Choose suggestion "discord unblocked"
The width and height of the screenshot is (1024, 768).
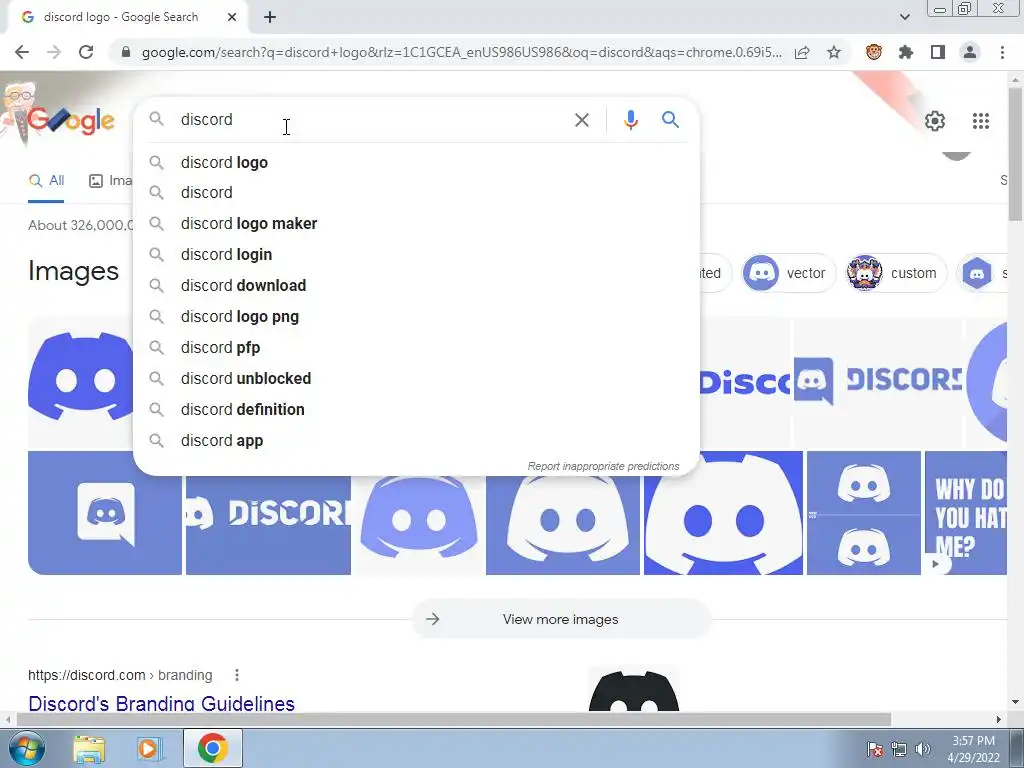[416, 379]
